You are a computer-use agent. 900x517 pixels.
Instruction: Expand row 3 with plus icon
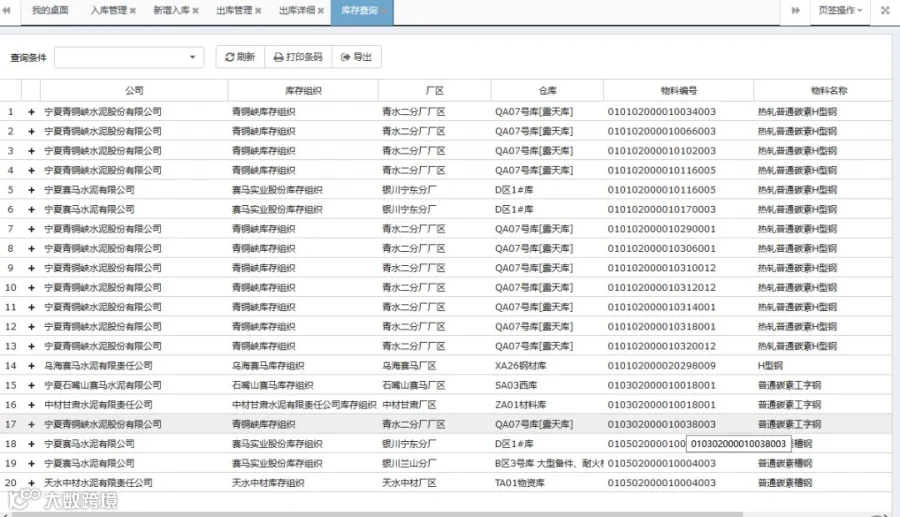(x=31, y=151)
